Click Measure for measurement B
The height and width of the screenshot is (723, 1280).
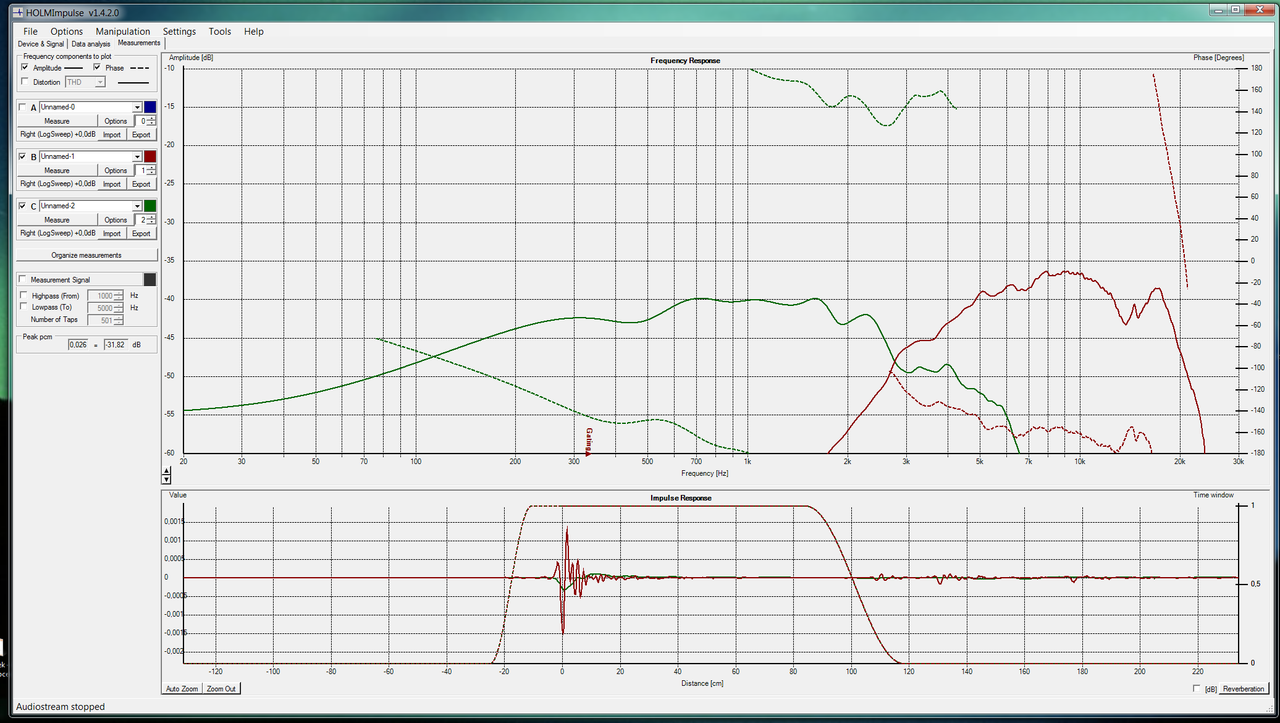pyautogui.click(x=57, y=170)
